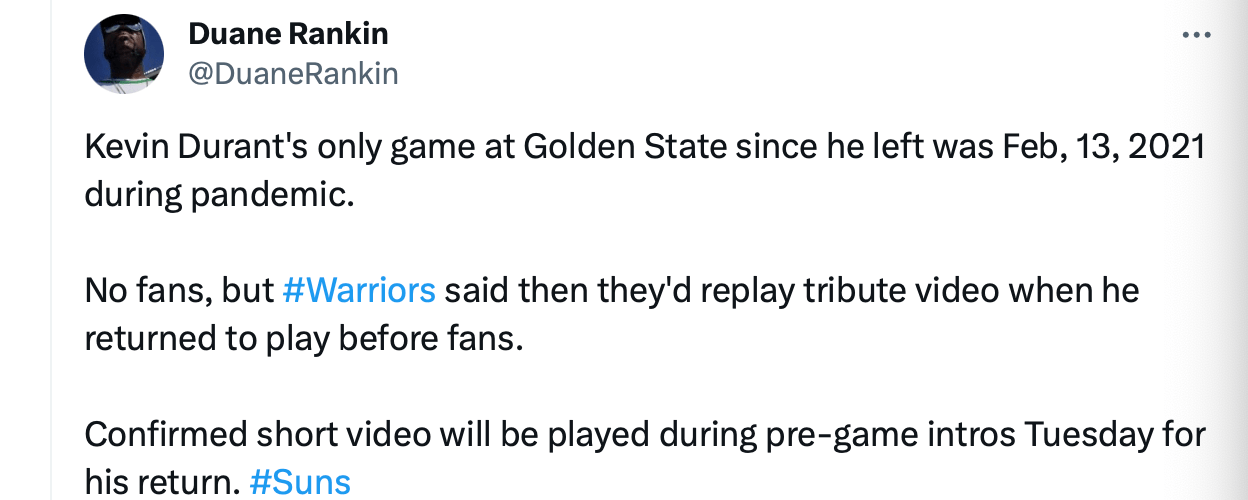Open the #Suns hashtag
Screen dimensions: 1248x500
pos(299,482)
